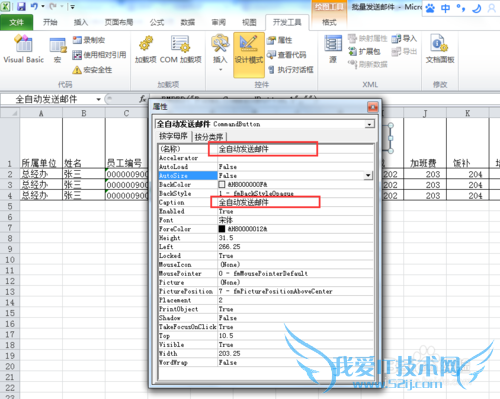Switch to Review (审阅) tab
This screenshot has width=500, height=399.
coord(219,22)
